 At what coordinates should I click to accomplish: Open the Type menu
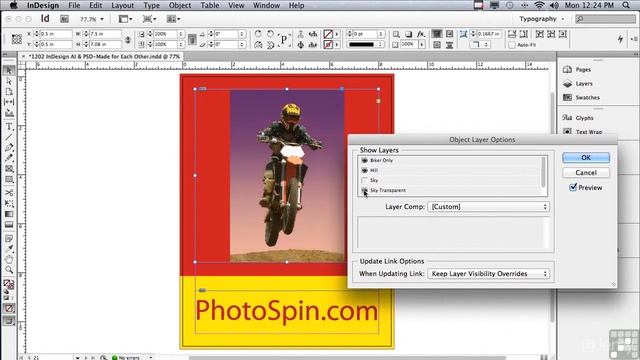coord(151,5)
